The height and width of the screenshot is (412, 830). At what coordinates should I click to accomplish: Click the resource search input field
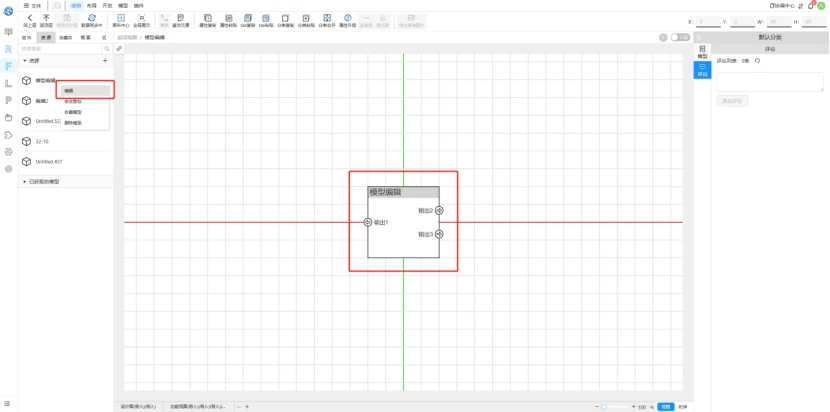[x=61, y=49]
